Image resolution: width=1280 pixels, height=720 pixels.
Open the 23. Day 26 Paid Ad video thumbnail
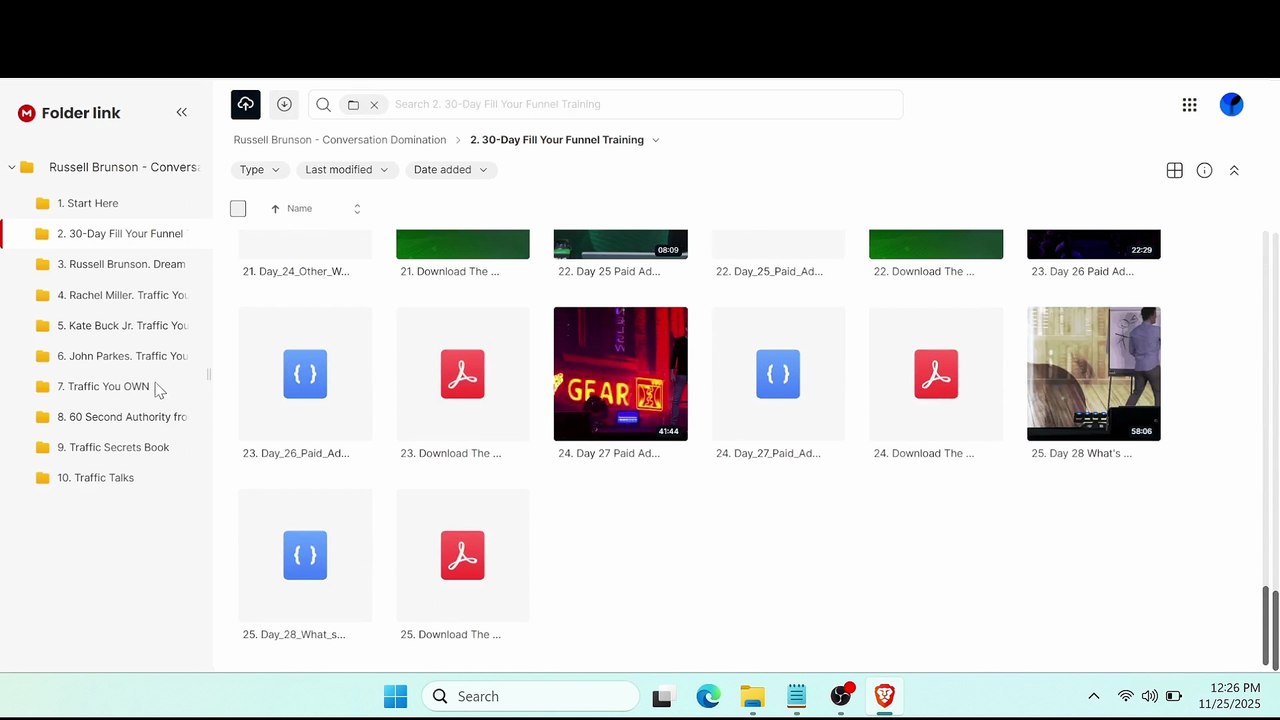(x=1094, y=244)
